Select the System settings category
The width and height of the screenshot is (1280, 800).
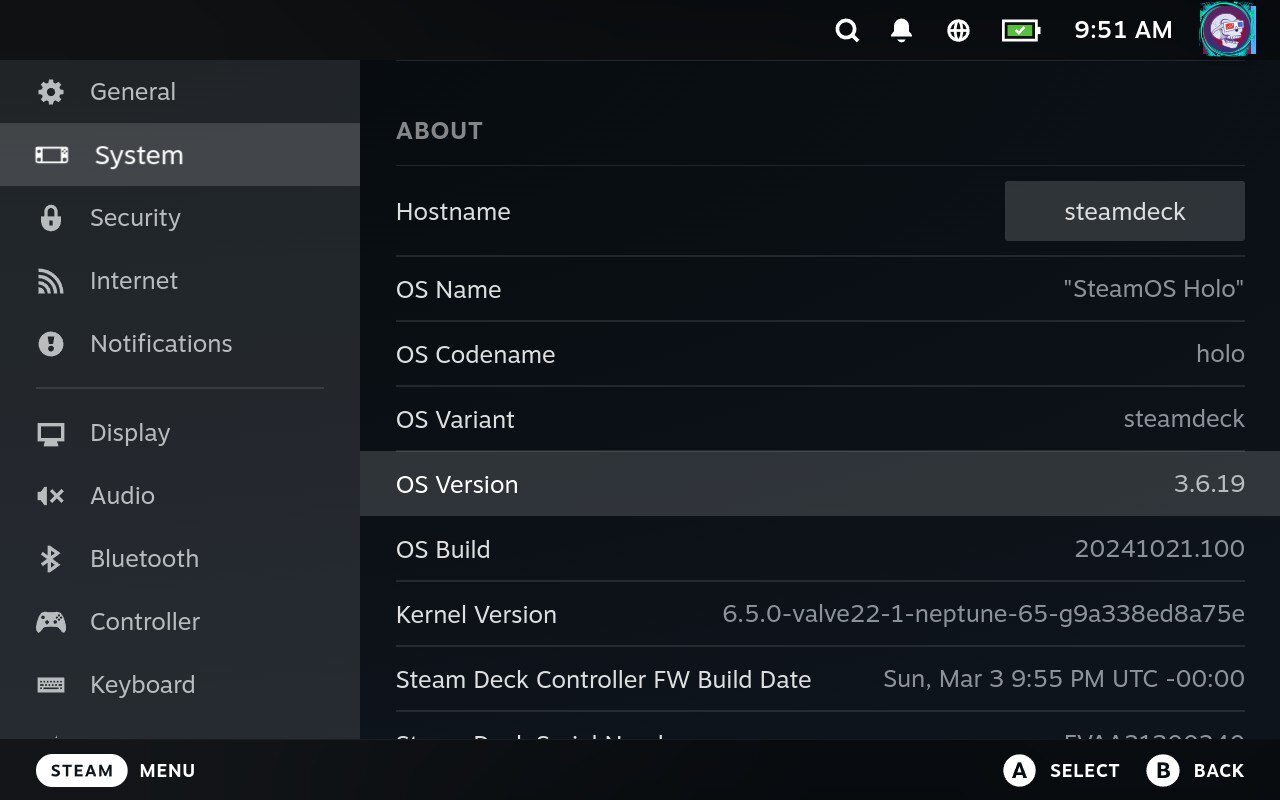(180, 155)
